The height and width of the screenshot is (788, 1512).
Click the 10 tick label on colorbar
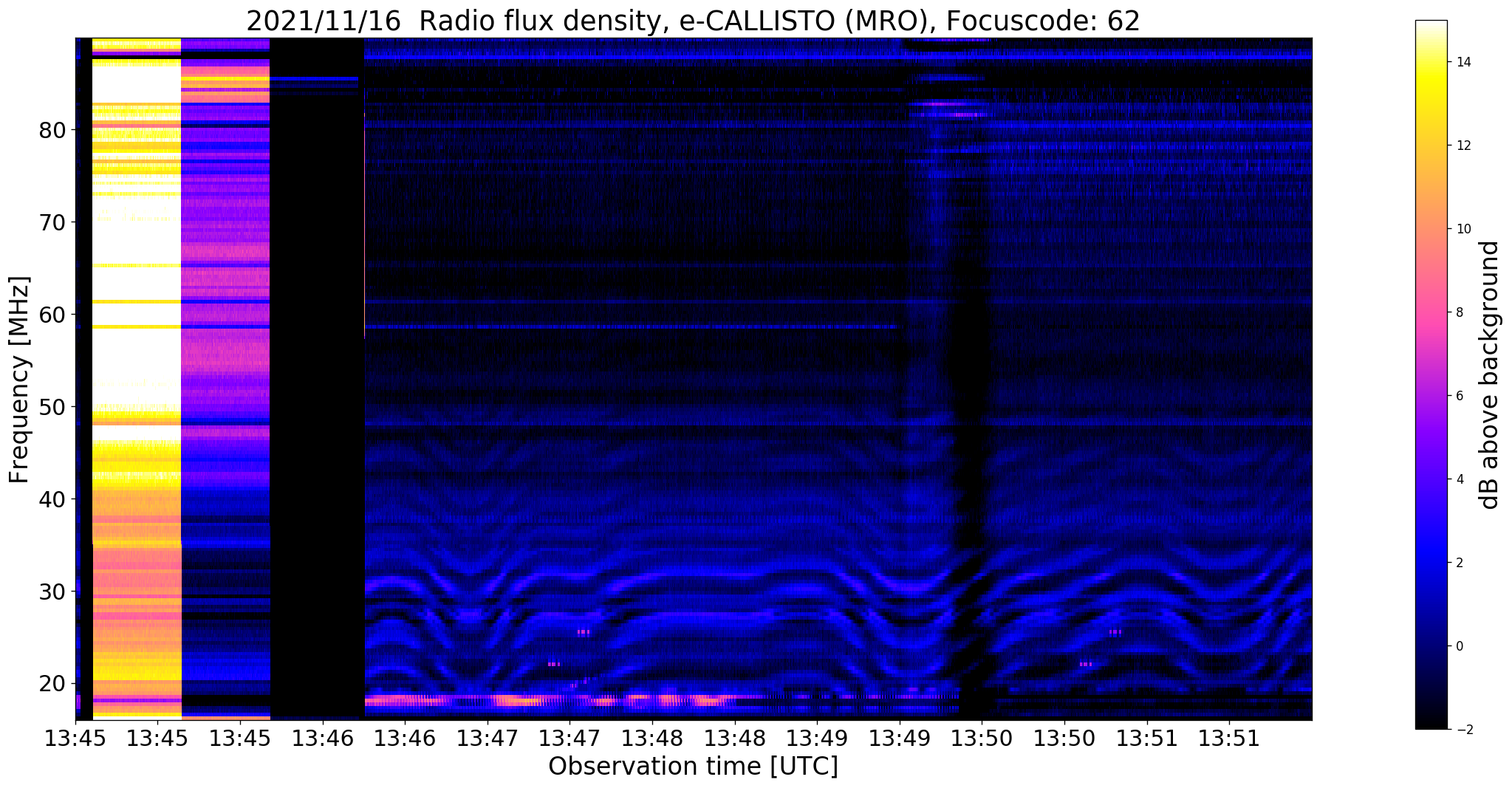pos(1463,230)
